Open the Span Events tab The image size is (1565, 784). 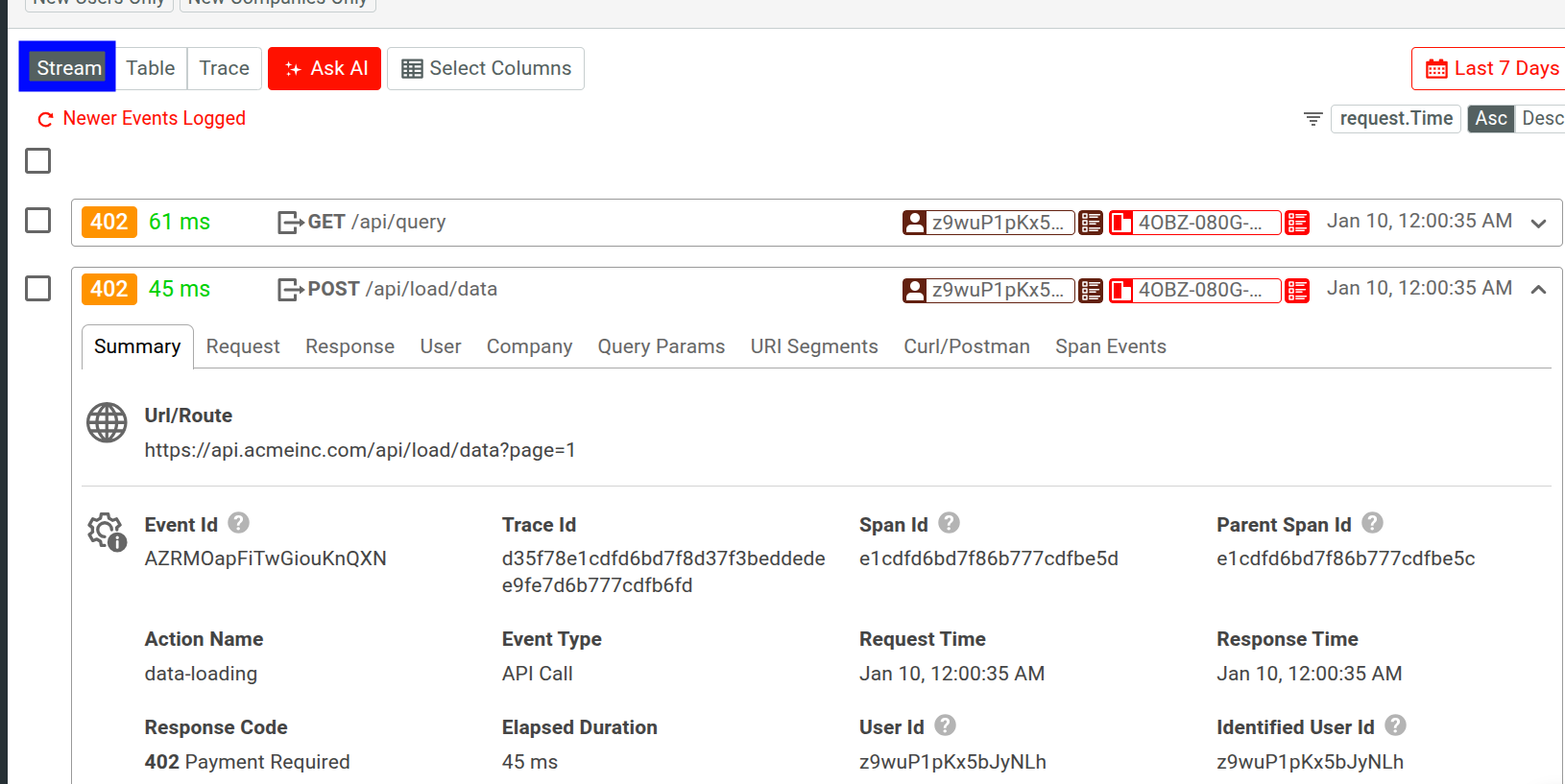[x=1111, y=346]
